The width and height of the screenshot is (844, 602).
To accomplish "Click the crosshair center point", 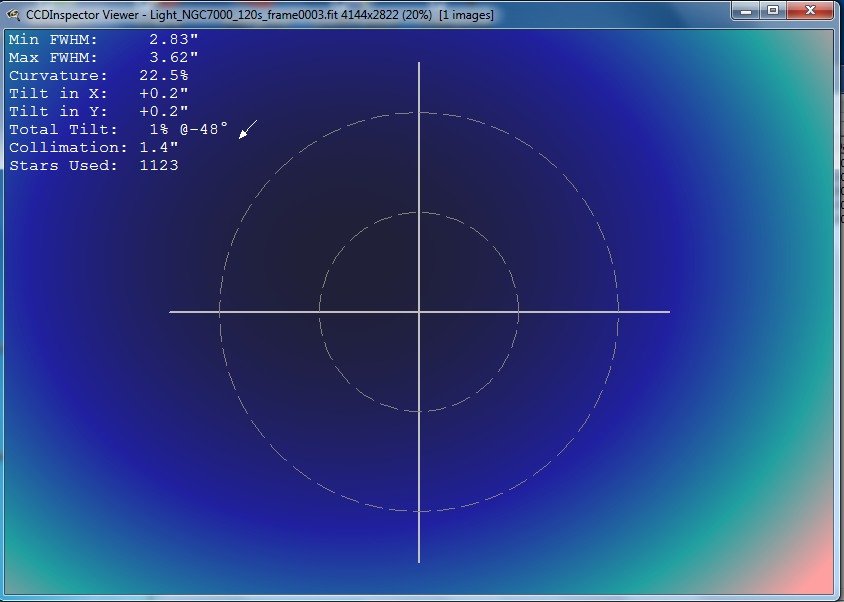I will click(418, 313).
